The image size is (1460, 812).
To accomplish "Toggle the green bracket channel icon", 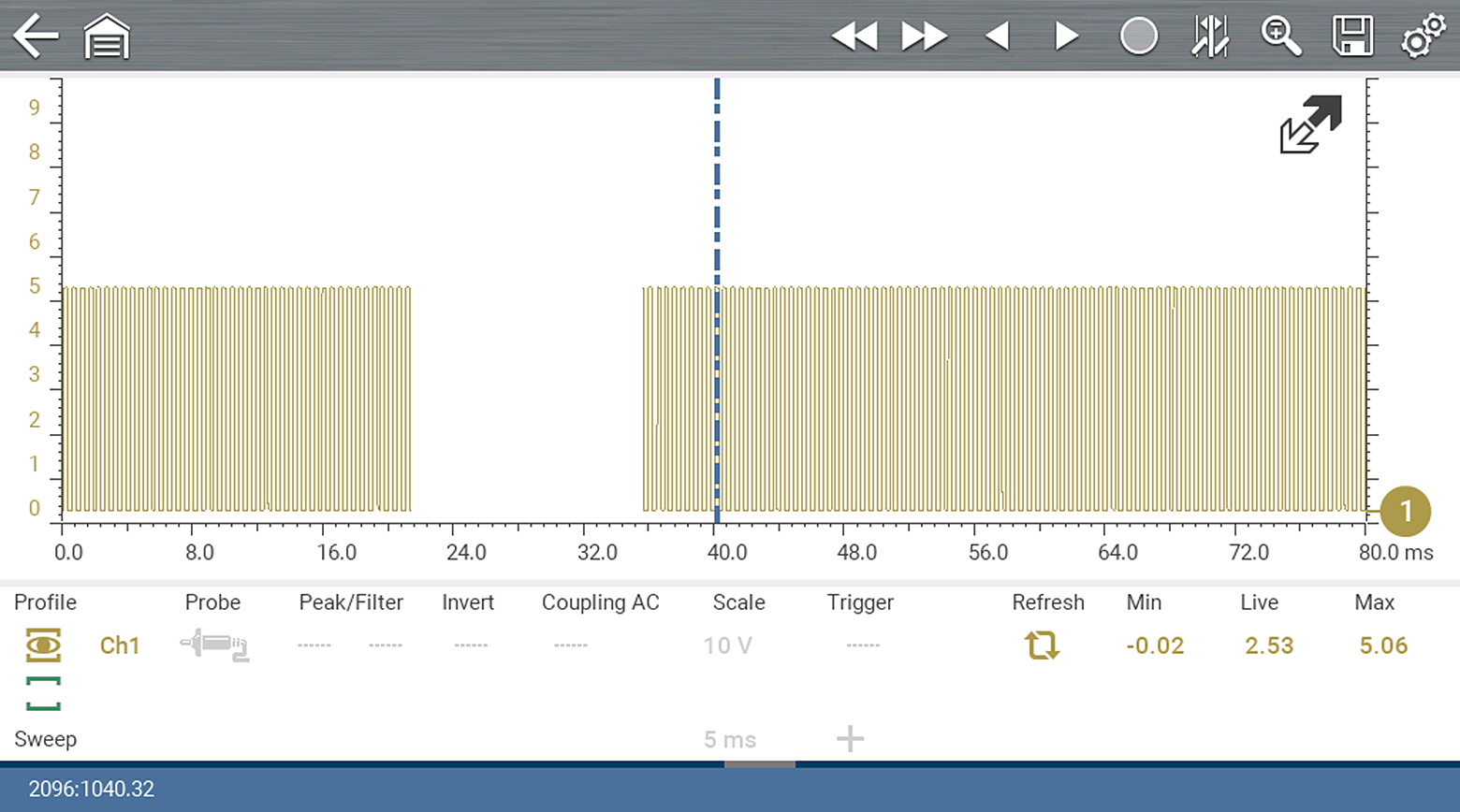I will [43, 693].
